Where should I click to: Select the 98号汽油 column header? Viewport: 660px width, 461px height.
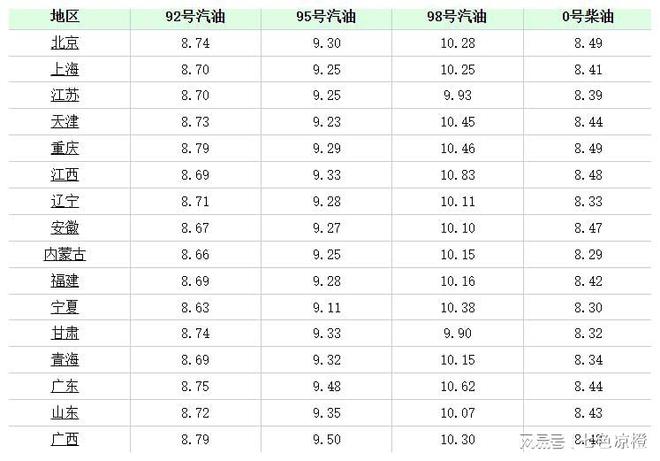click(457, 17)
